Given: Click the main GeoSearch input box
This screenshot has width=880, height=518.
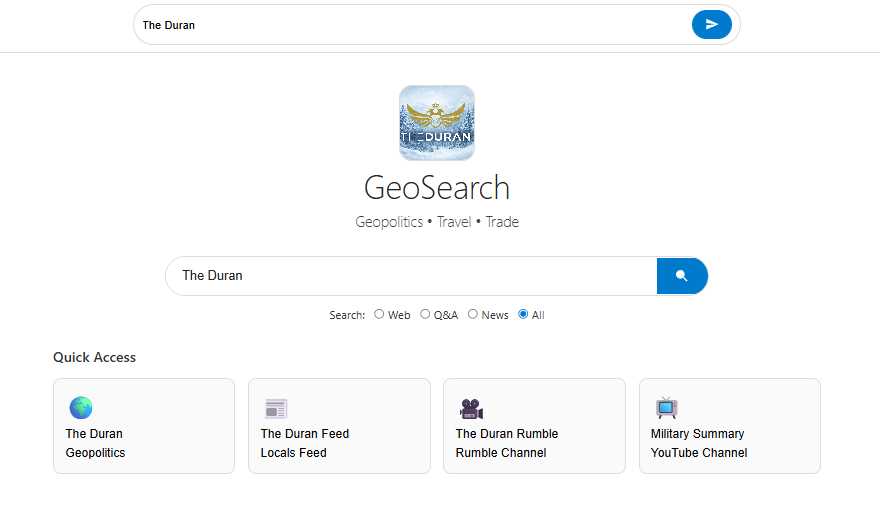Looking at the screenshot, I should [410, 276].
